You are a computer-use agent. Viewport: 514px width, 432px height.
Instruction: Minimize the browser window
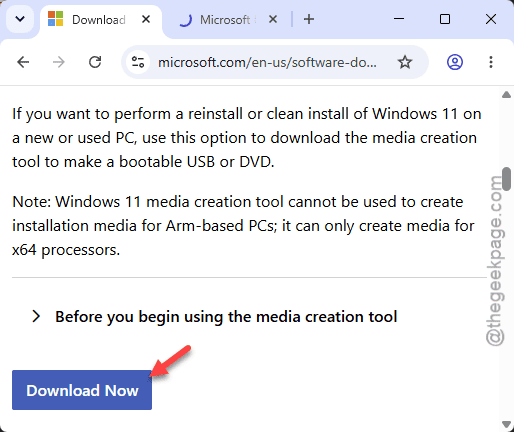pyautogui.click(x=399, y=19)
